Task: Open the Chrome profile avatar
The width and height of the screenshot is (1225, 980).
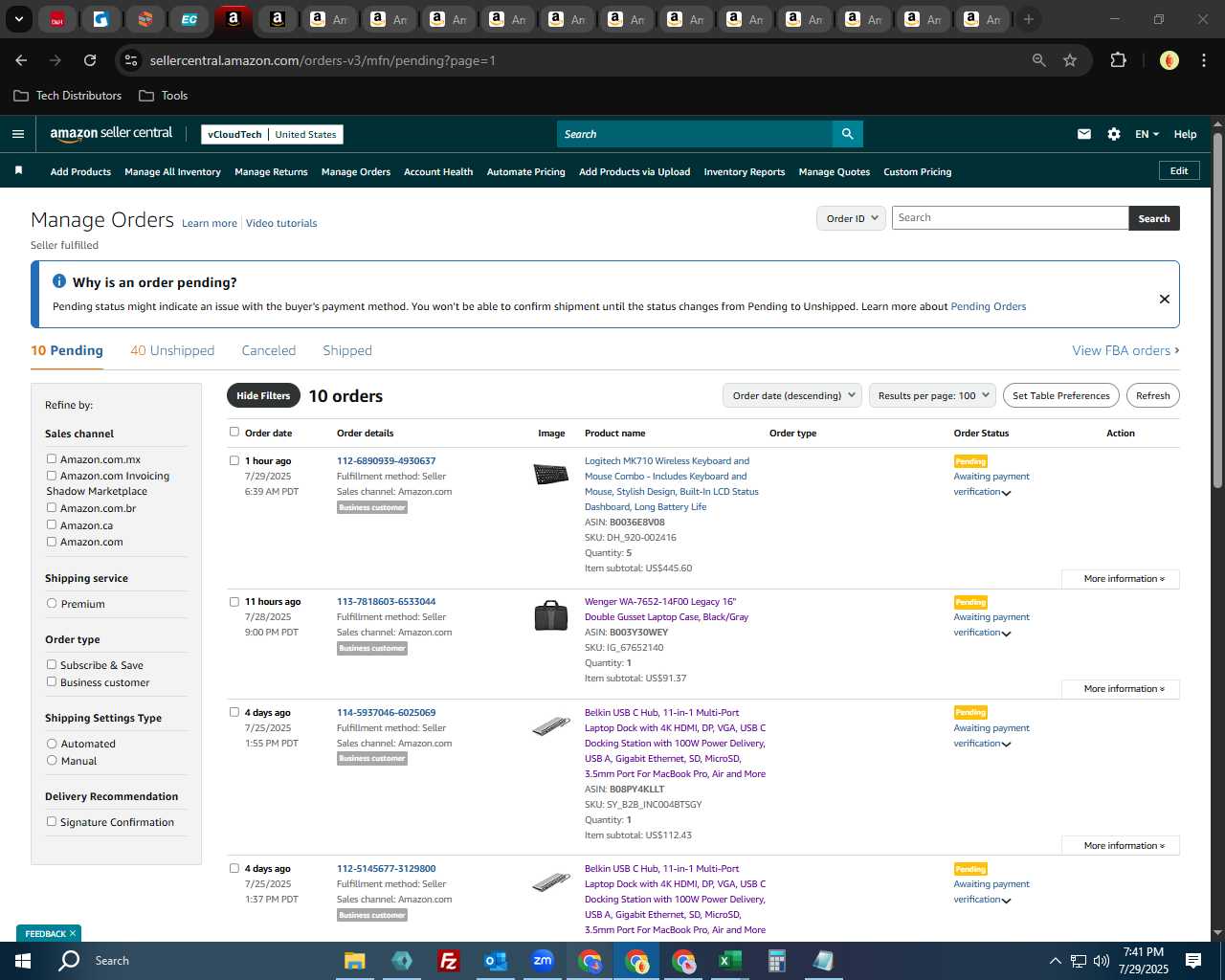Action: pyautogui.click(x=1169, y=60)
